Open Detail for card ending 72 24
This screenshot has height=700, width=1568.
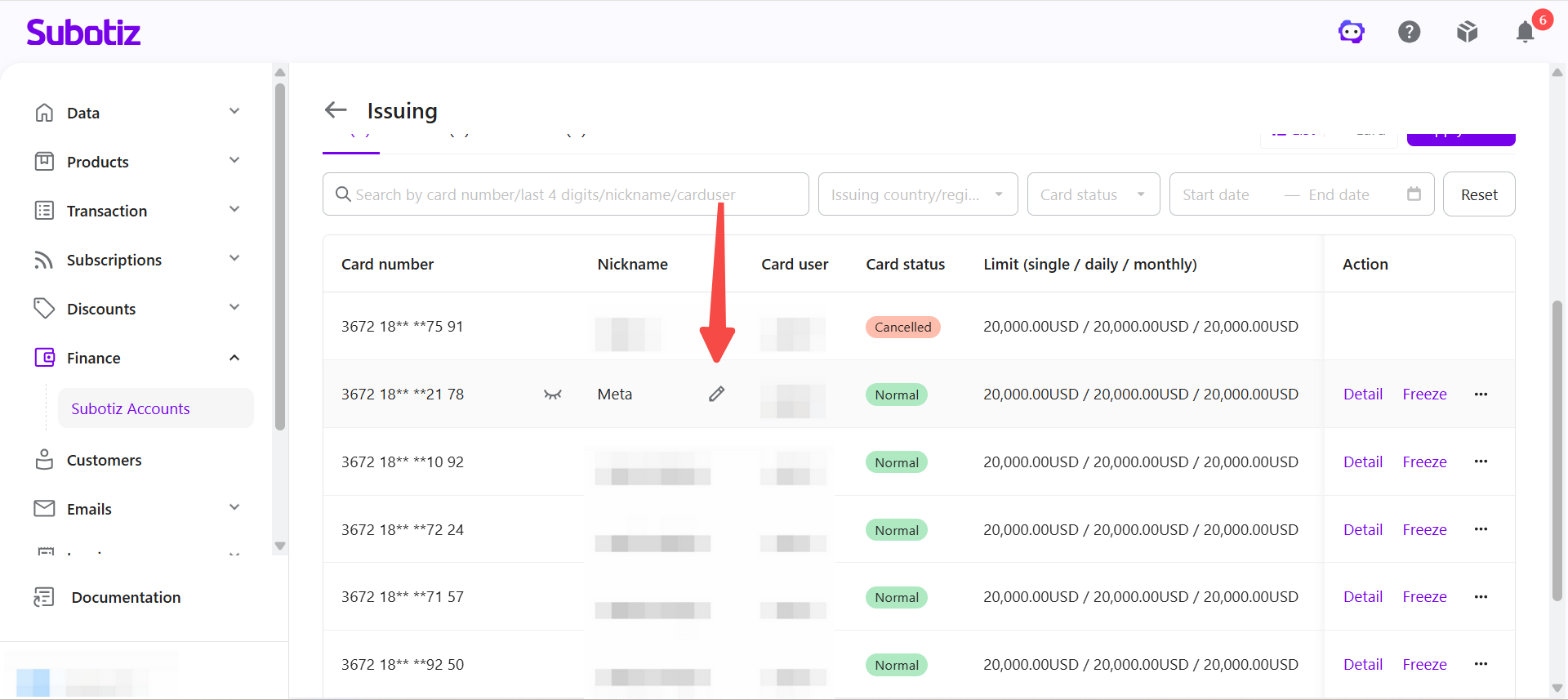[x=1363, y=529]
